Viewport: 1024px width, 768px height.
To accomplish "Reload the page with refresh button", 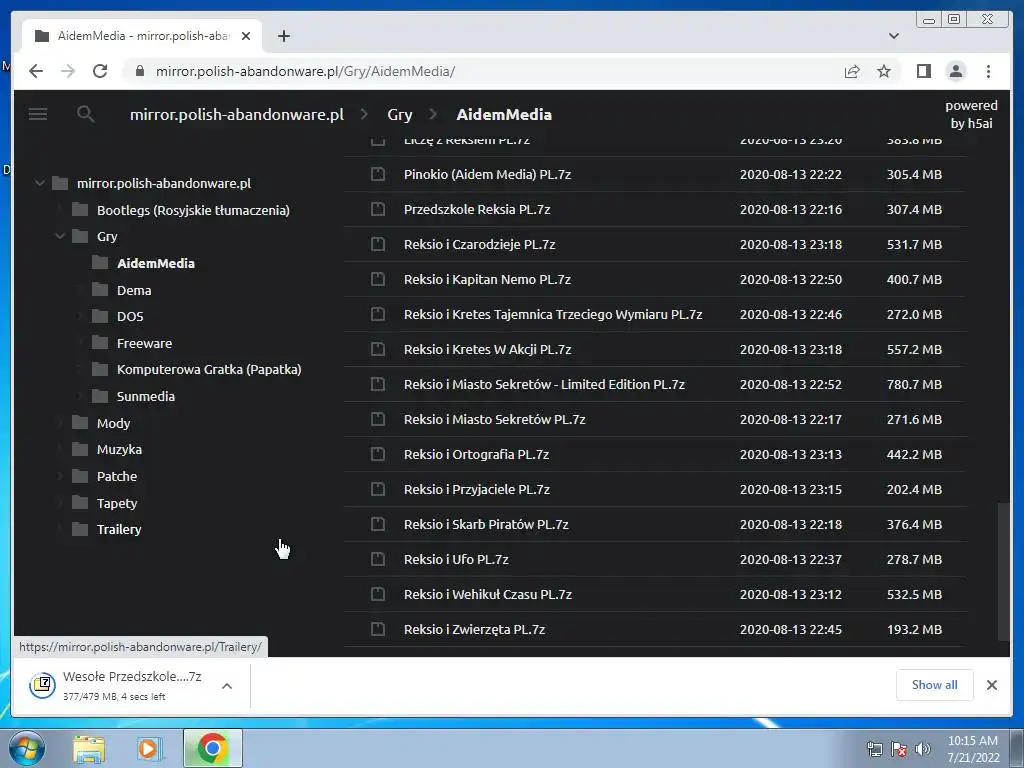I will click(x=100, y=71).
